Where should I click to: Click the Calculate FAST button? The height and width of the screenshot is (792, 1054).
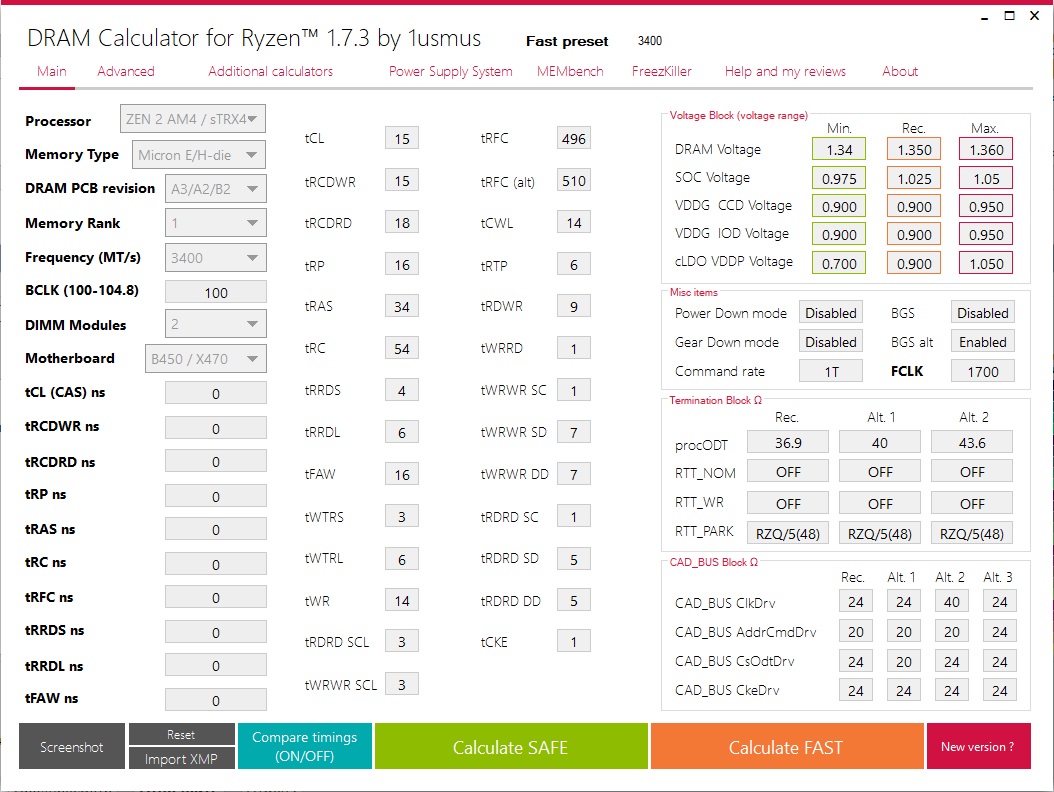tap(786, 746)
